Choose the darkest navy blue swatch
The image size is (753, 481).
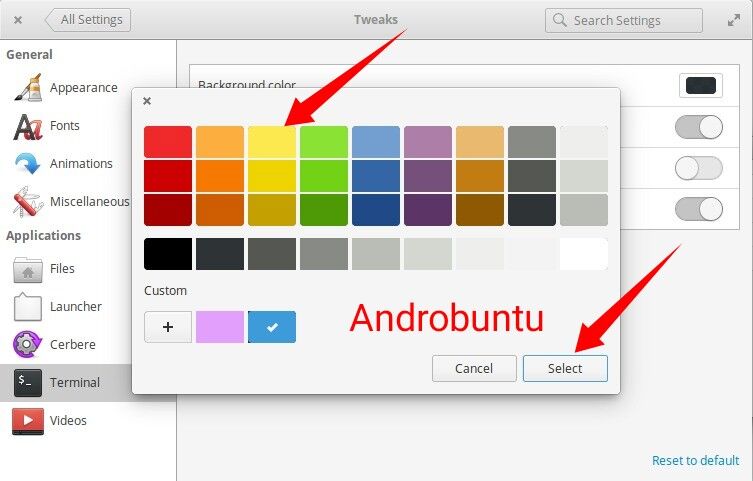376,210
